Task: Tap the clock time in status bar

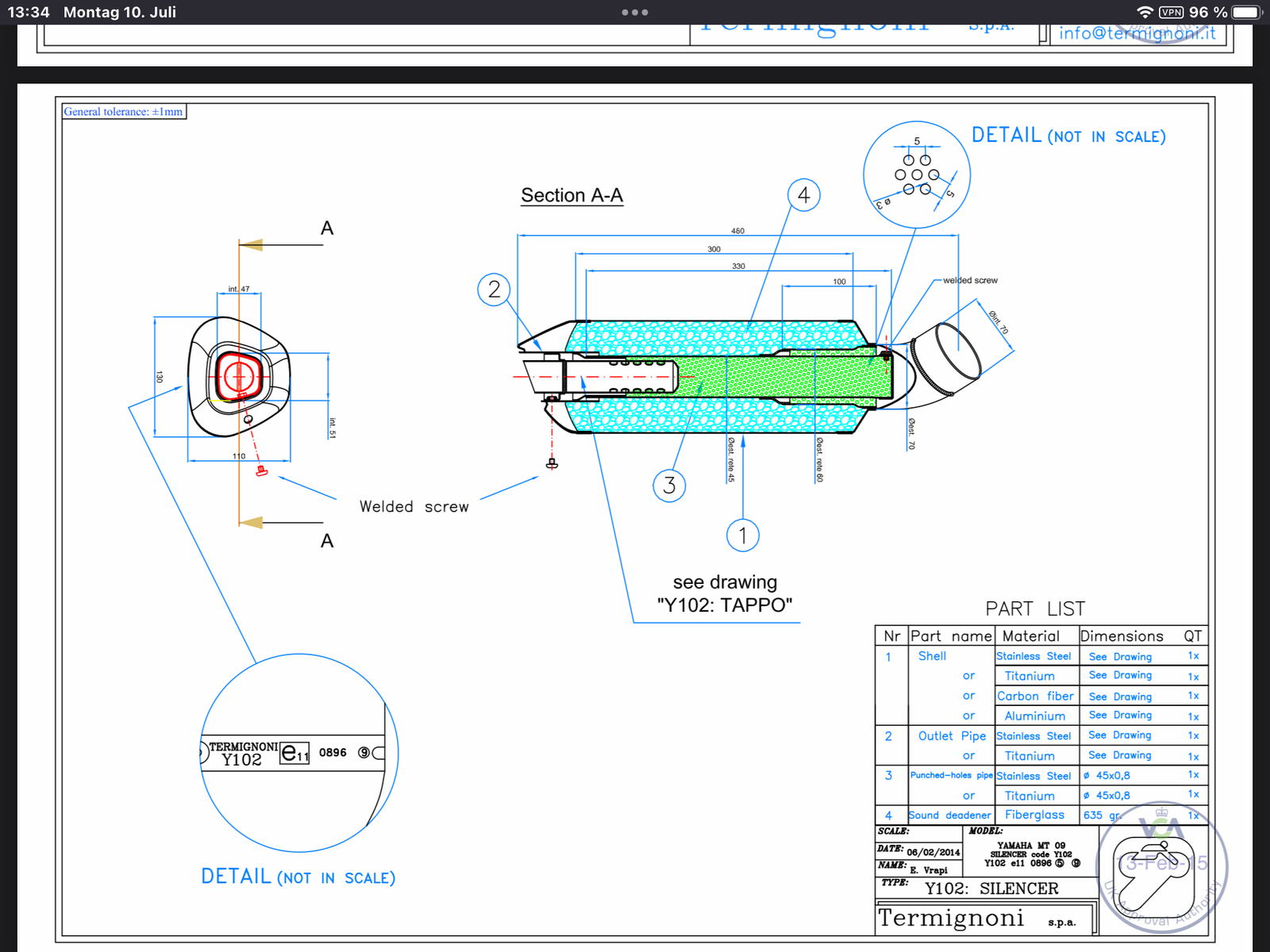Action: (29, 13)
